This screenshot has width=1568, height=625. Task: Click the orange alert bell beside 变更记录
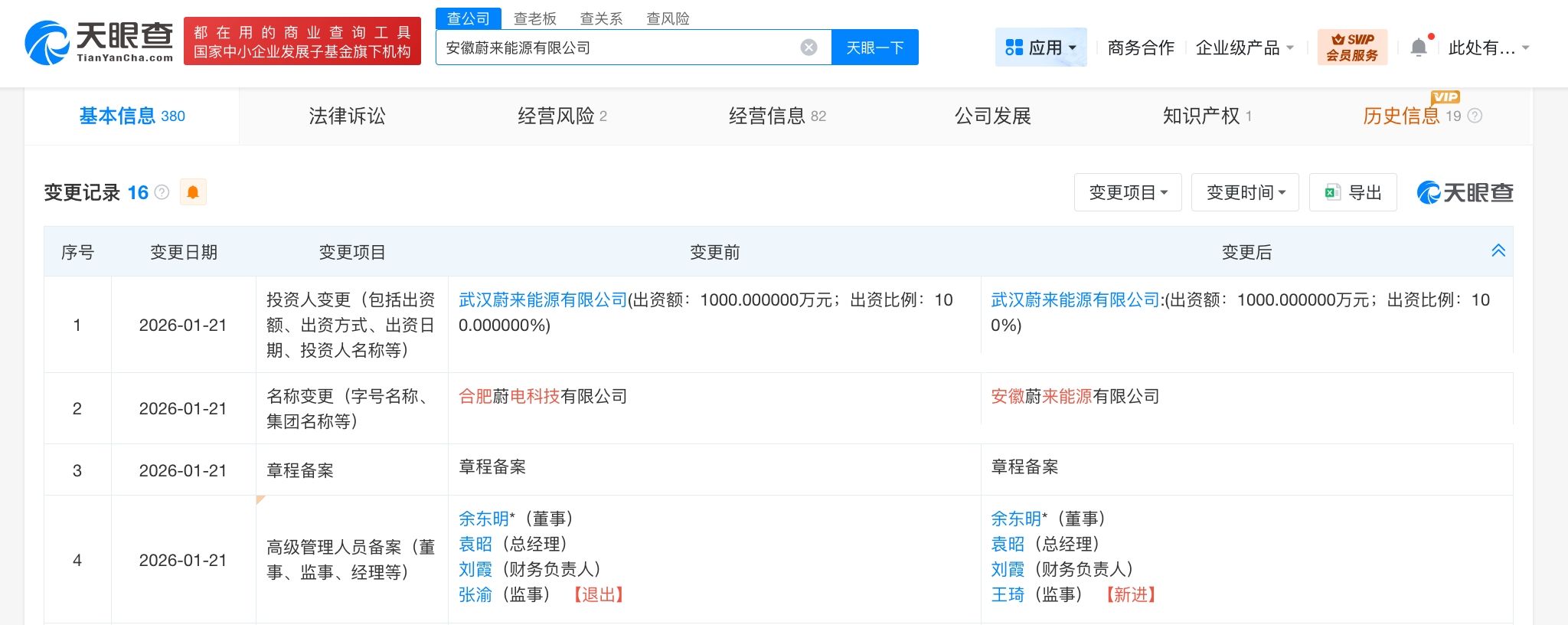pyautogui.click(x=193, y=192)
